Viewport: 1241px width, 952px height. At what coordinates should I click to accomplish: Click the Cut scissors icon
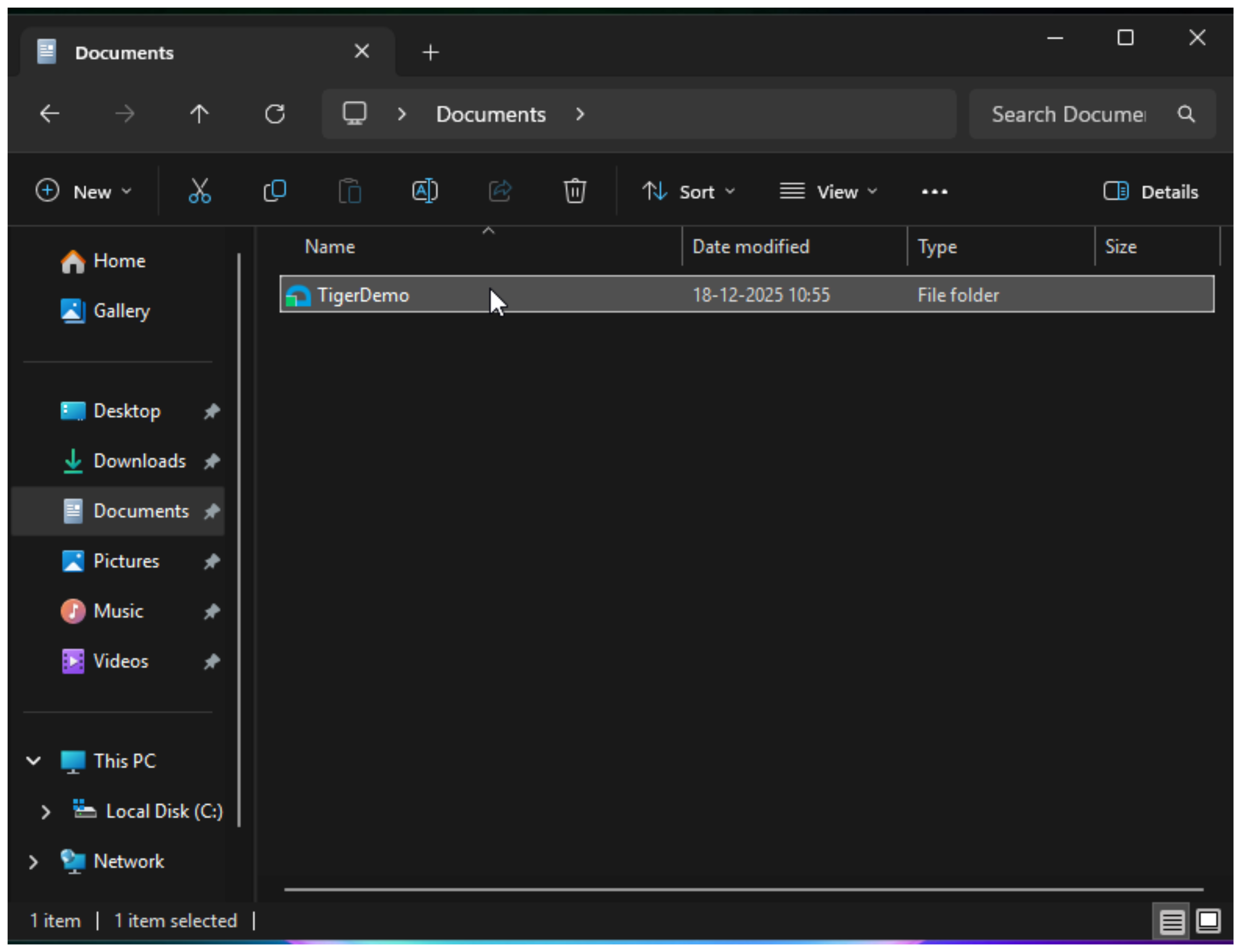[199, 192]
